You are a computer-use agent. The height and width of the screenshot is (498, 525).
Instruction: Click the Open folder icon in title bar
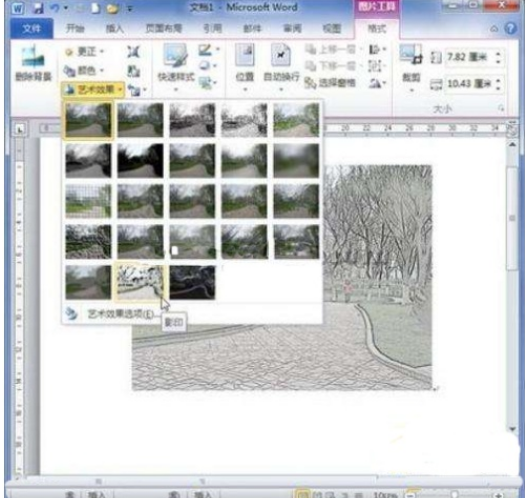click(112, 8)
